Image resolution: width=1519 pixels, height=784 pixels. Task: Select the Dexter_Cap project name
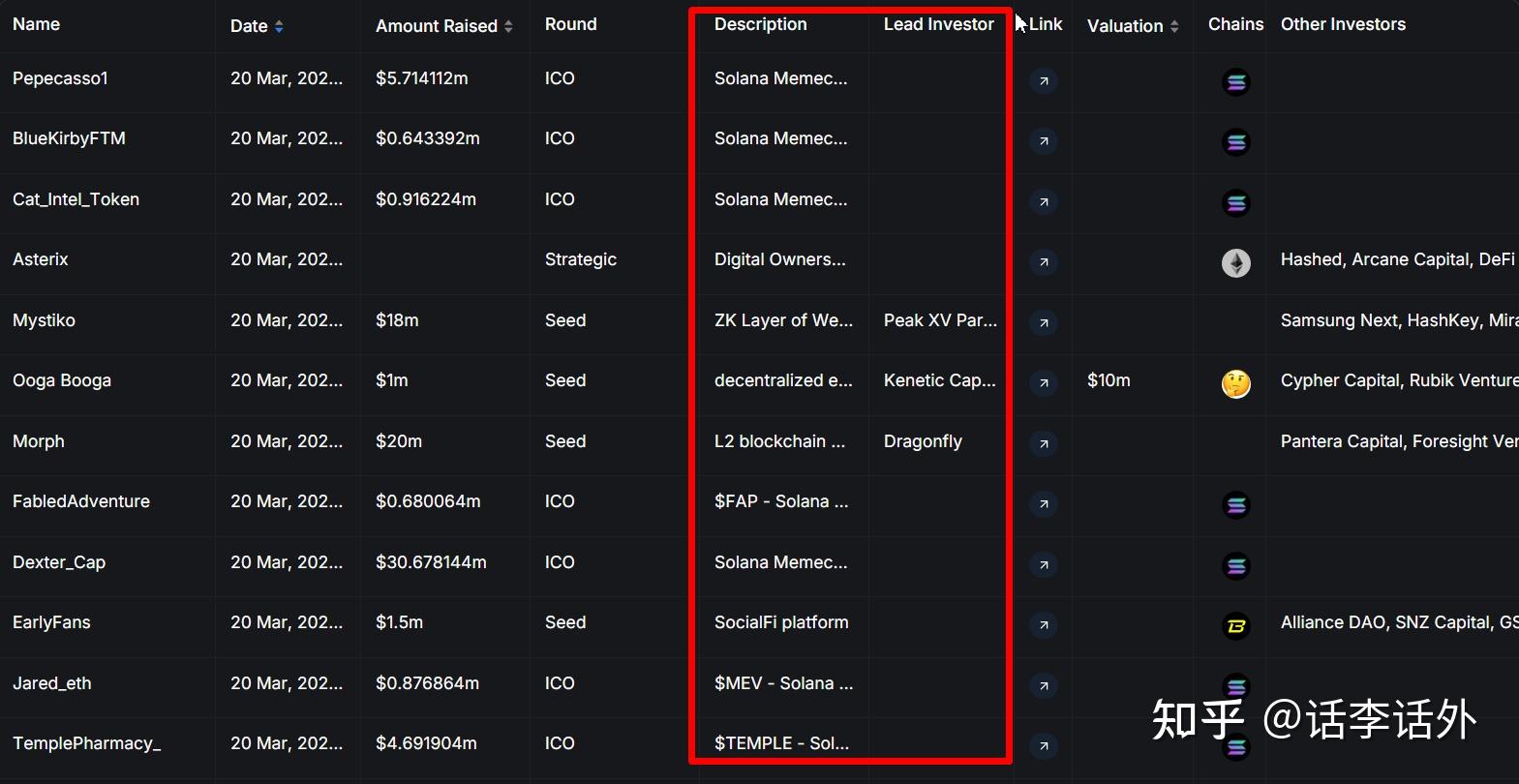point(59,562)
